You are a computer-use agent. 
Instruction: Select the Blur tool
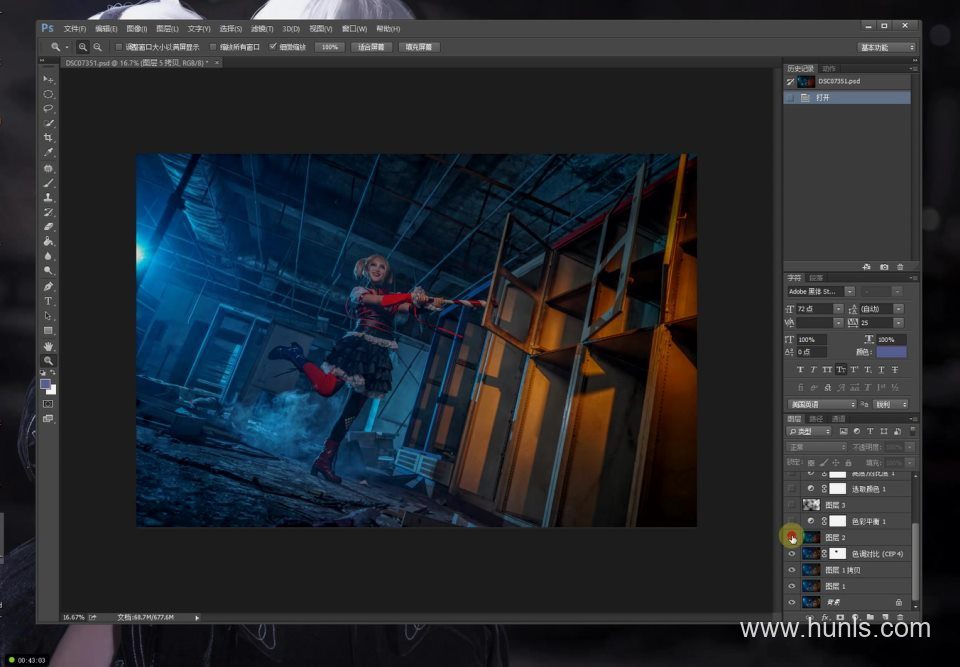48,256
